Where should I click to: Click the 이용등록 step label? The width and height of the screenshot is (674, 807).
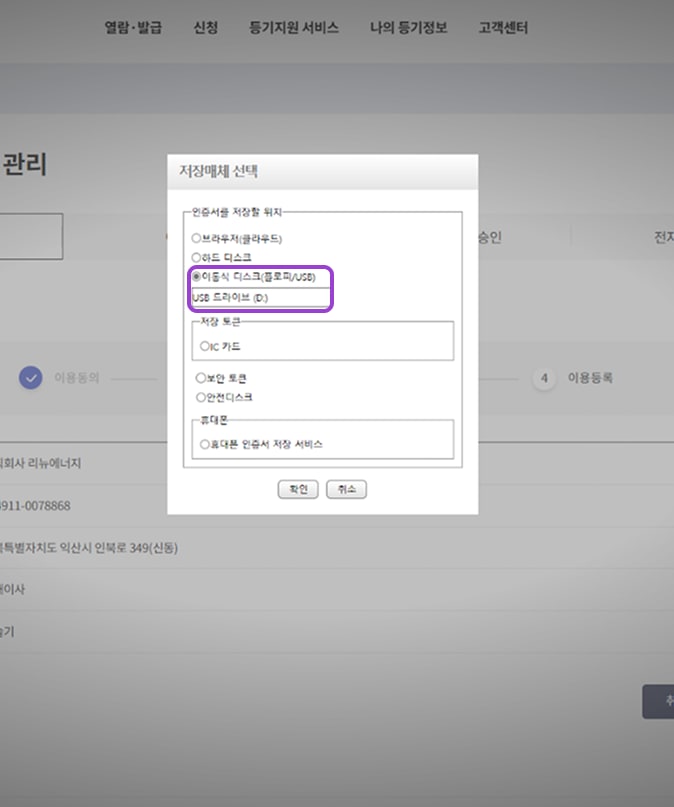tap(590, 378)
